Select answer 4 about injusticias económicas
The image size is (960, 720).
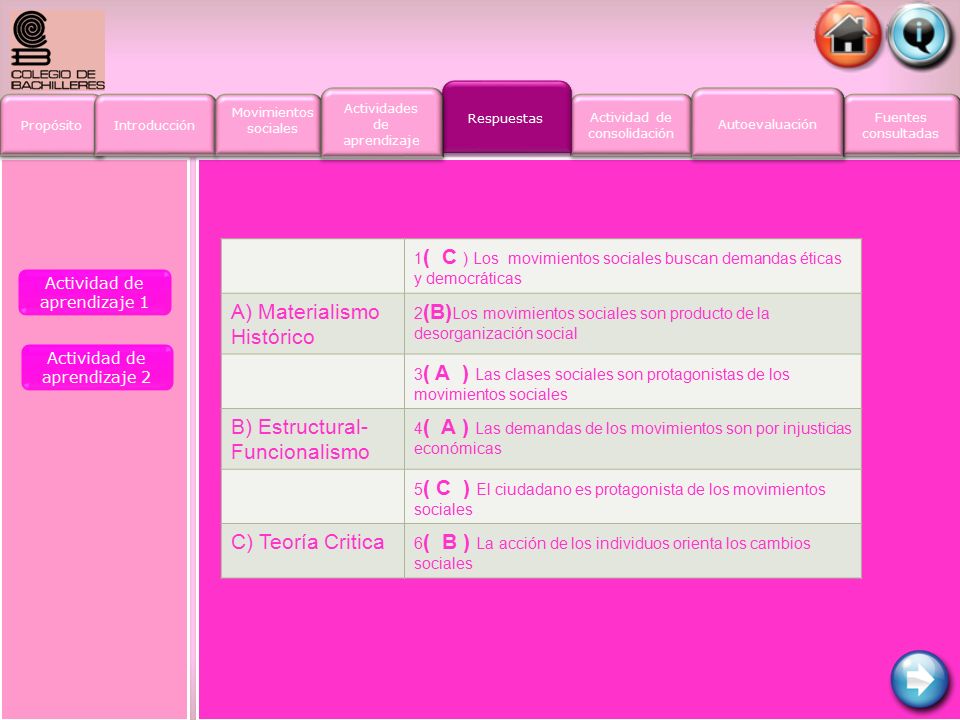632,439
